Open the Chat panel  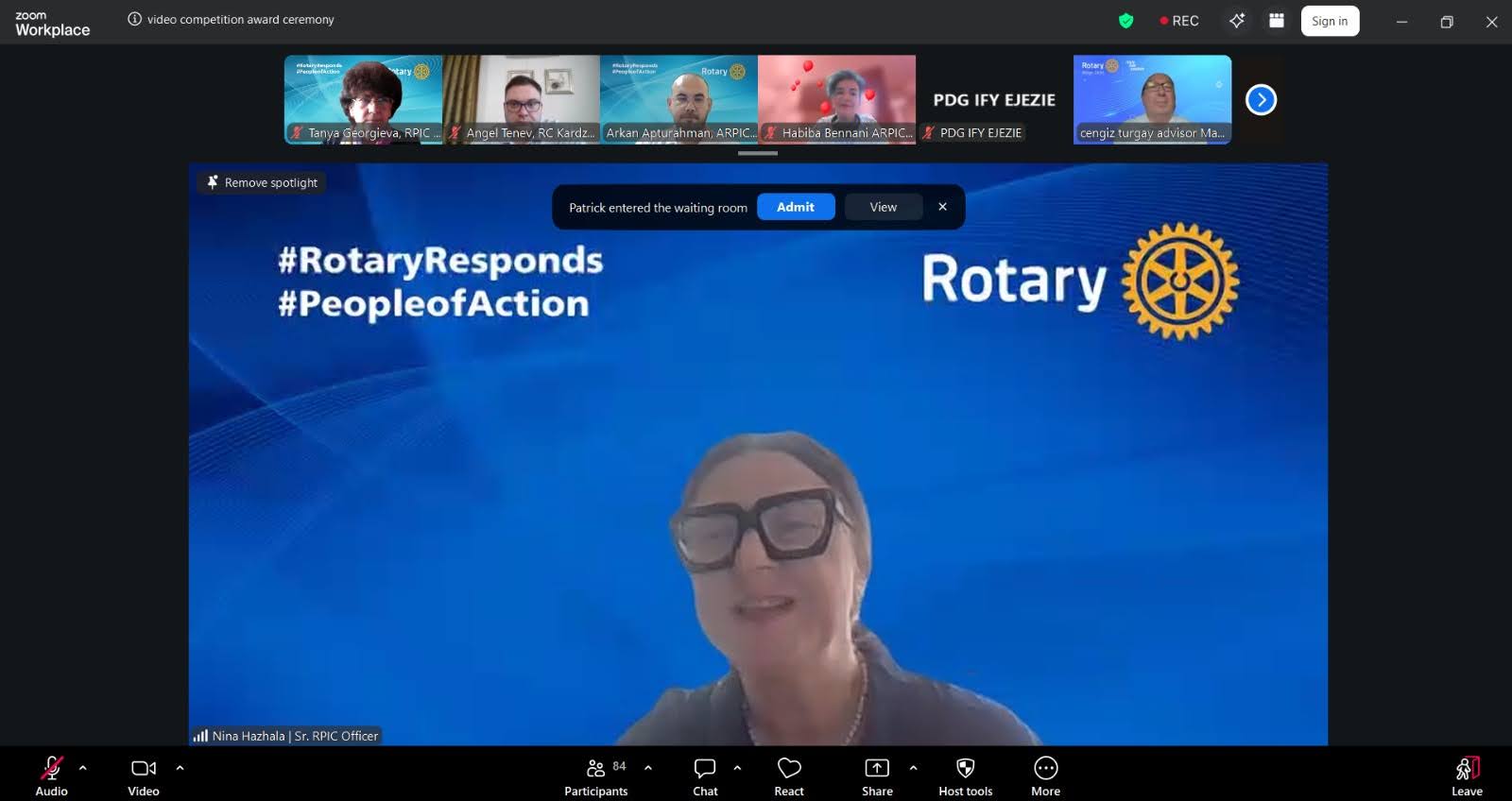(705, 775)
